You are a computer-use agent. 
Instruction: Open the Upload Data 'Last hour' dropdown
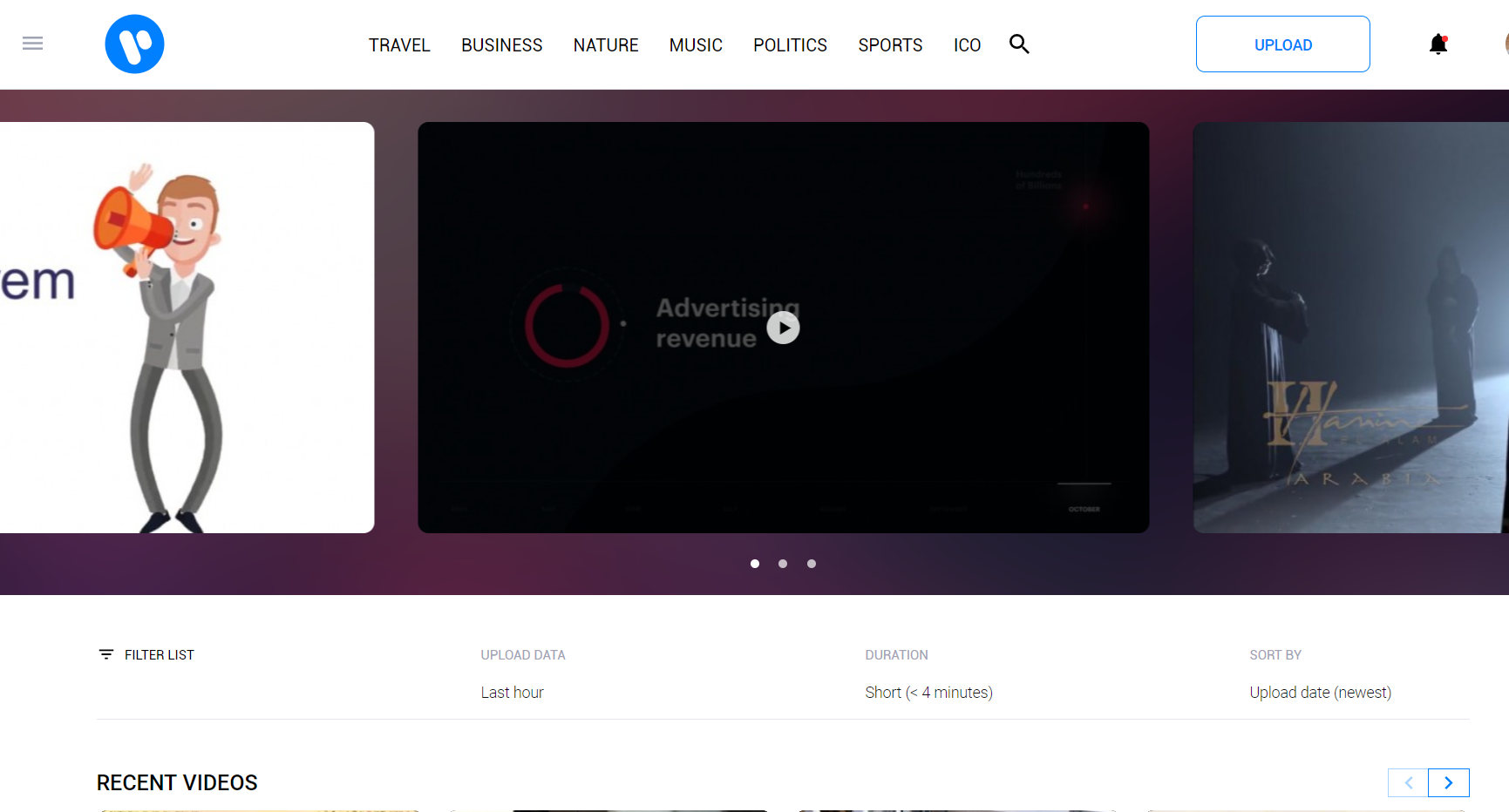513,693
